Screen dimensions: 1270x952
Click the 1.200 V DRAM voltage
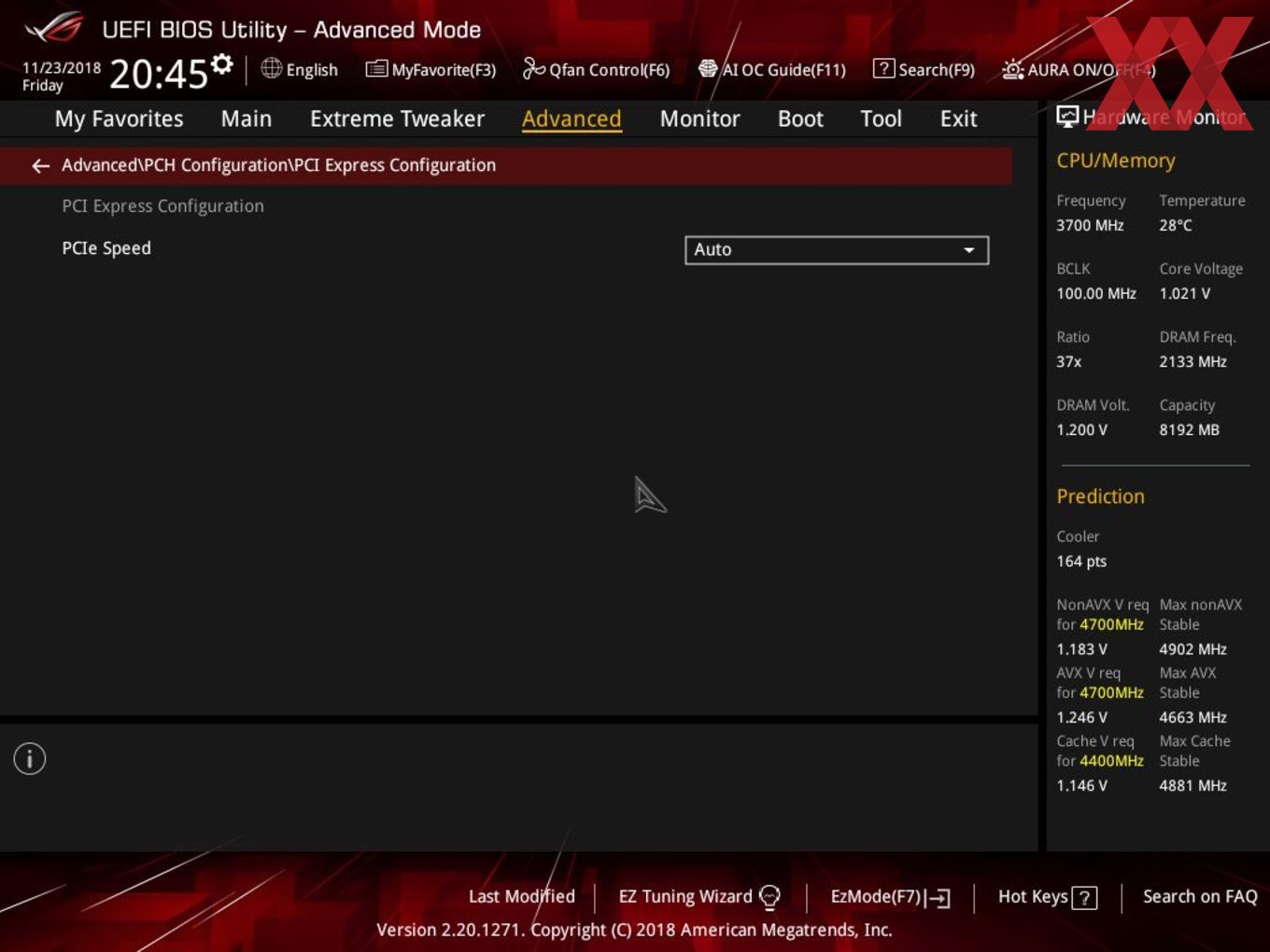click(1081, 429)
